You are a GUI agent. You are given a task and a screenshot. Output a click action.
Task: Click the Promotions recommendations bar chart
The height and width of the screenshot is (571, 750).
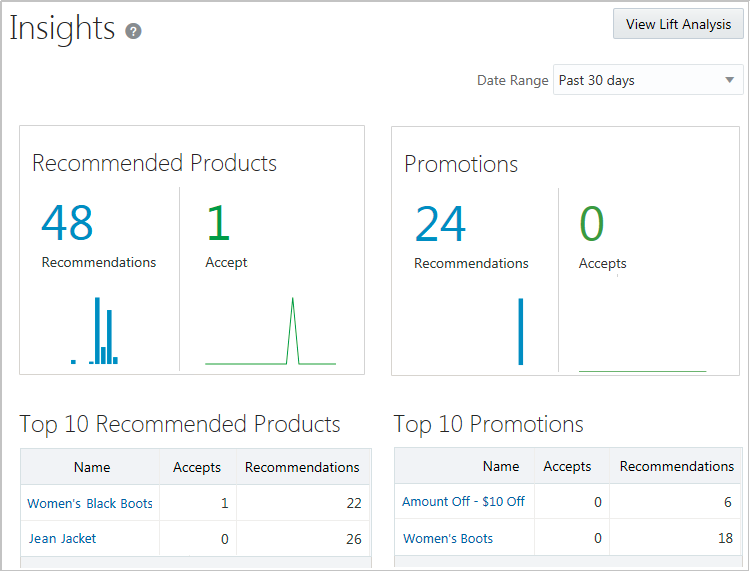click(x=520, y=332)
